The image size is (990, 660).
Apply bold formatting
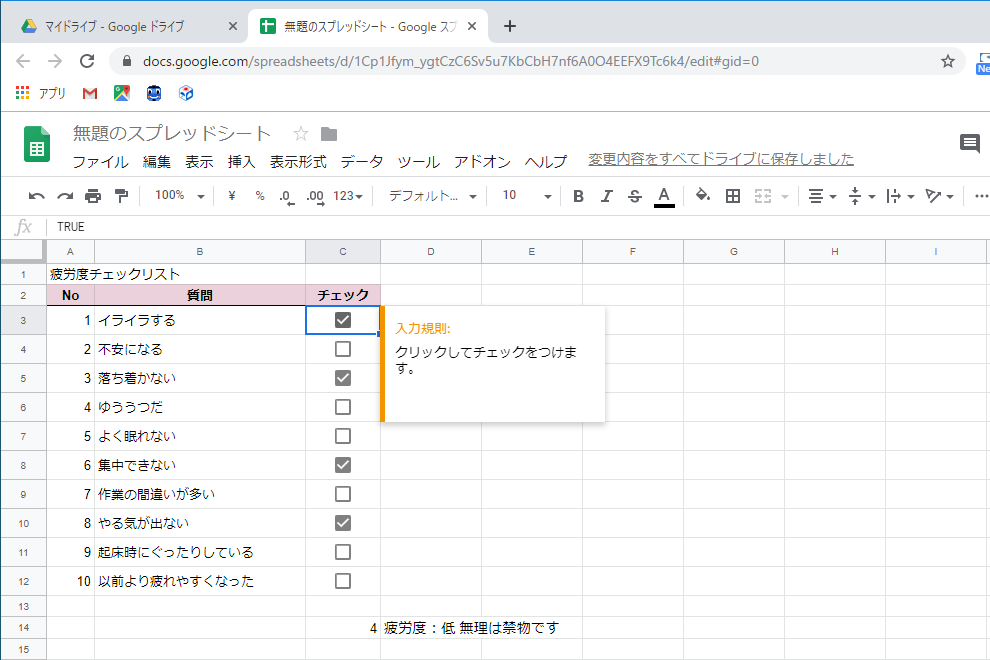(x=577, y=195)
